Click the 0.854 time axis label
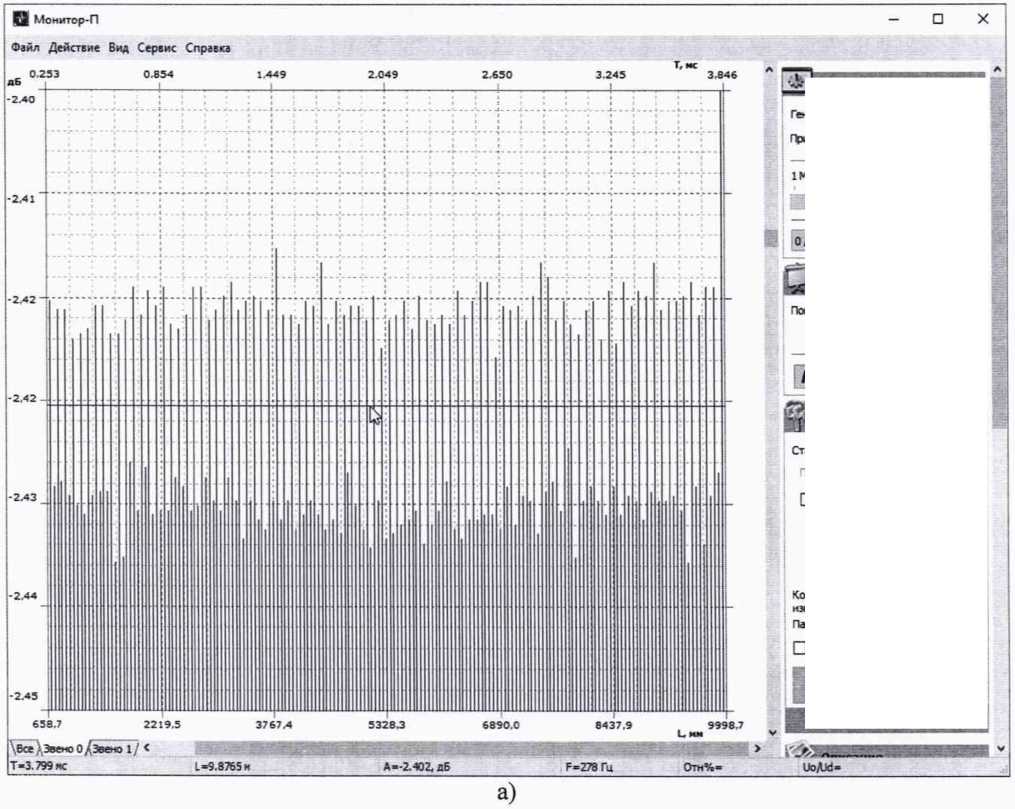This screenshot has width=1015, height=809. [x=159, y=74]
